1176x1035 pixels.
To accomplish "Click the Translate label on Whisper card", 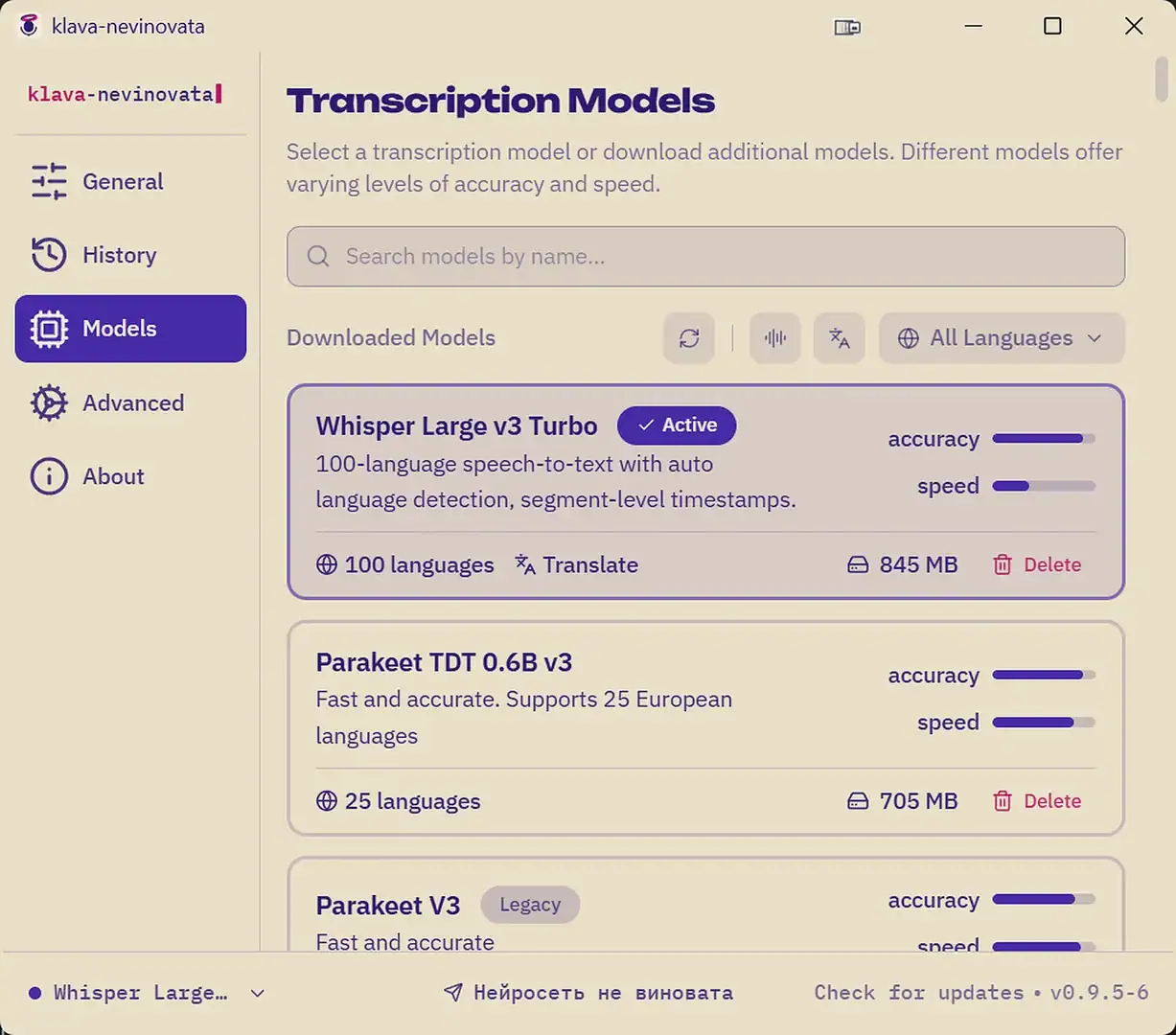I will (x=590, y=564).
